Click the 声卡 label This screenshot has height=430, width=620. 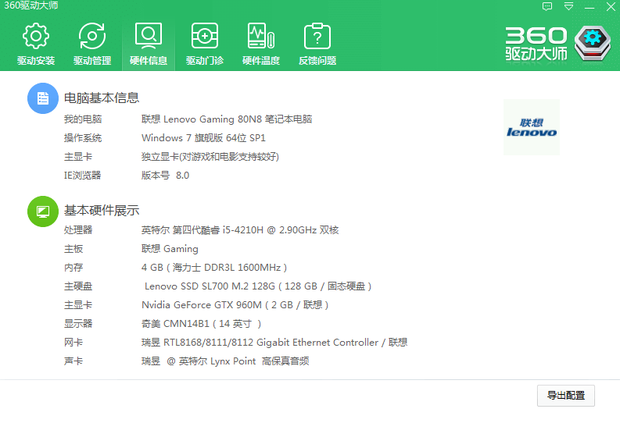(x=74, y=361)
